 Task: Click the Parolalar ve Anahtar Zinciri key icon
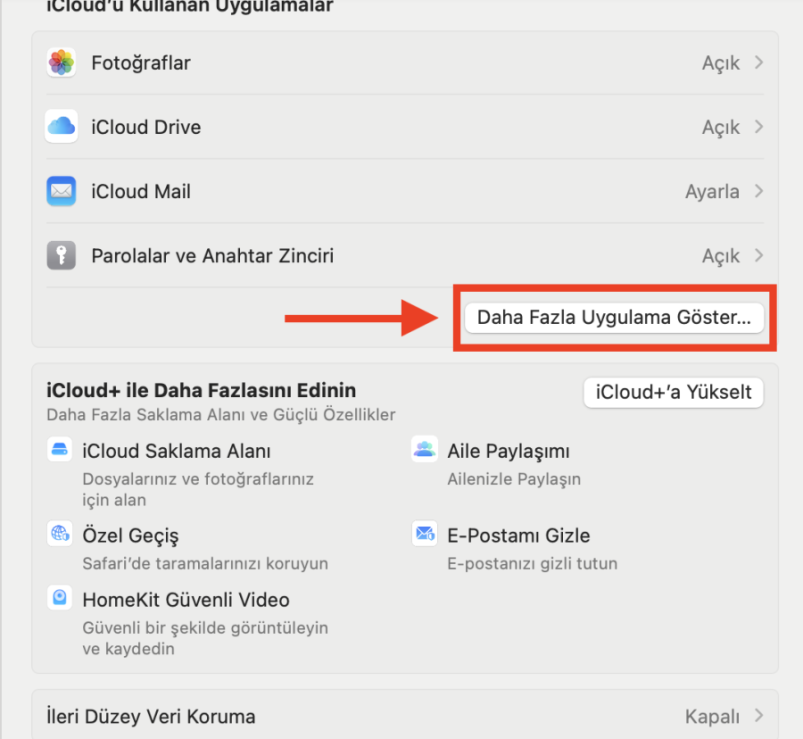[x=63, y=255]
